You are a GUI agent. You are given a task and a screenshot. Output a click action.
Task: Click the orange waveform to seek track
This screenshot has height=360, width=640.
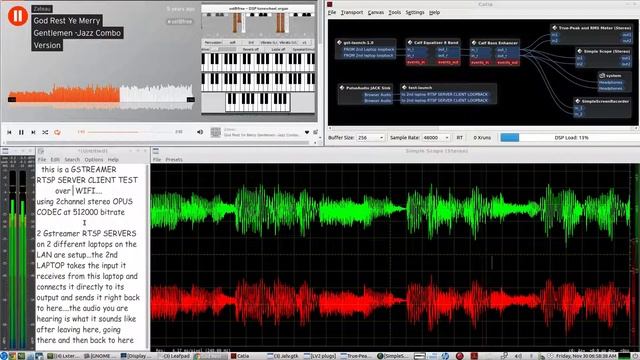(64, 94)
